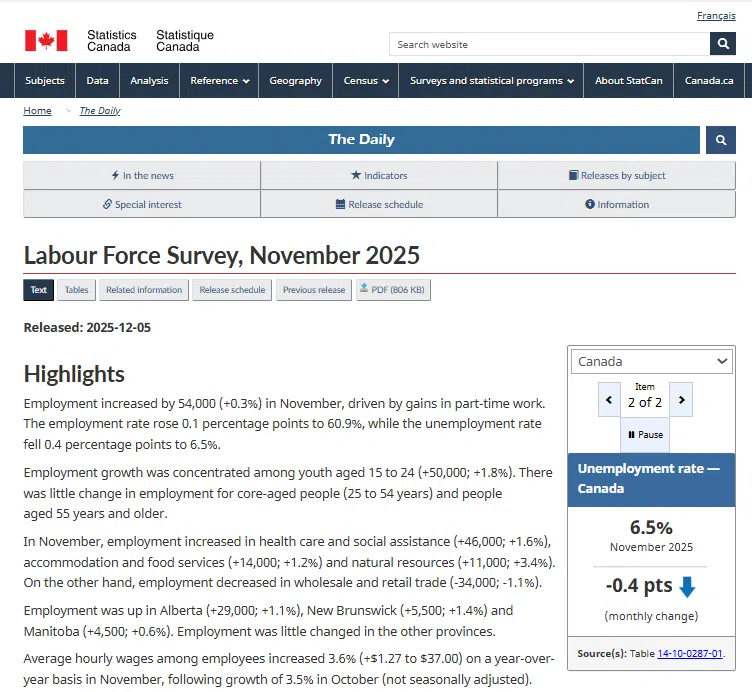This screenshot has height=692, width=752.
Task: Open the Release schedule calendar tile
Action: [x=379, y=204]
